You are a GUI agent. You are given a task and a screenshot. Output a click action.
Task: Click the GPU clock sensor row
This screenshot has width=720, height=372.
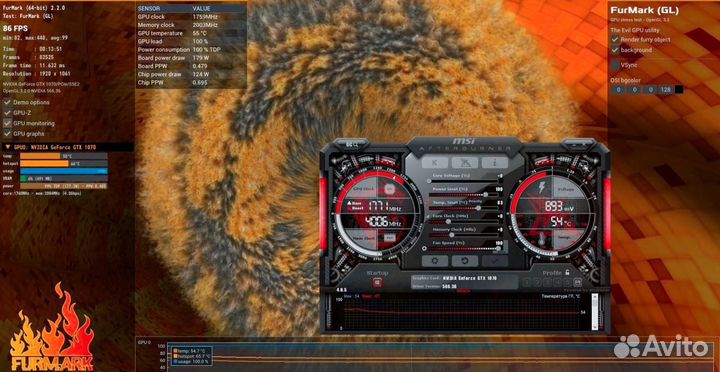[x=191, y=17]
